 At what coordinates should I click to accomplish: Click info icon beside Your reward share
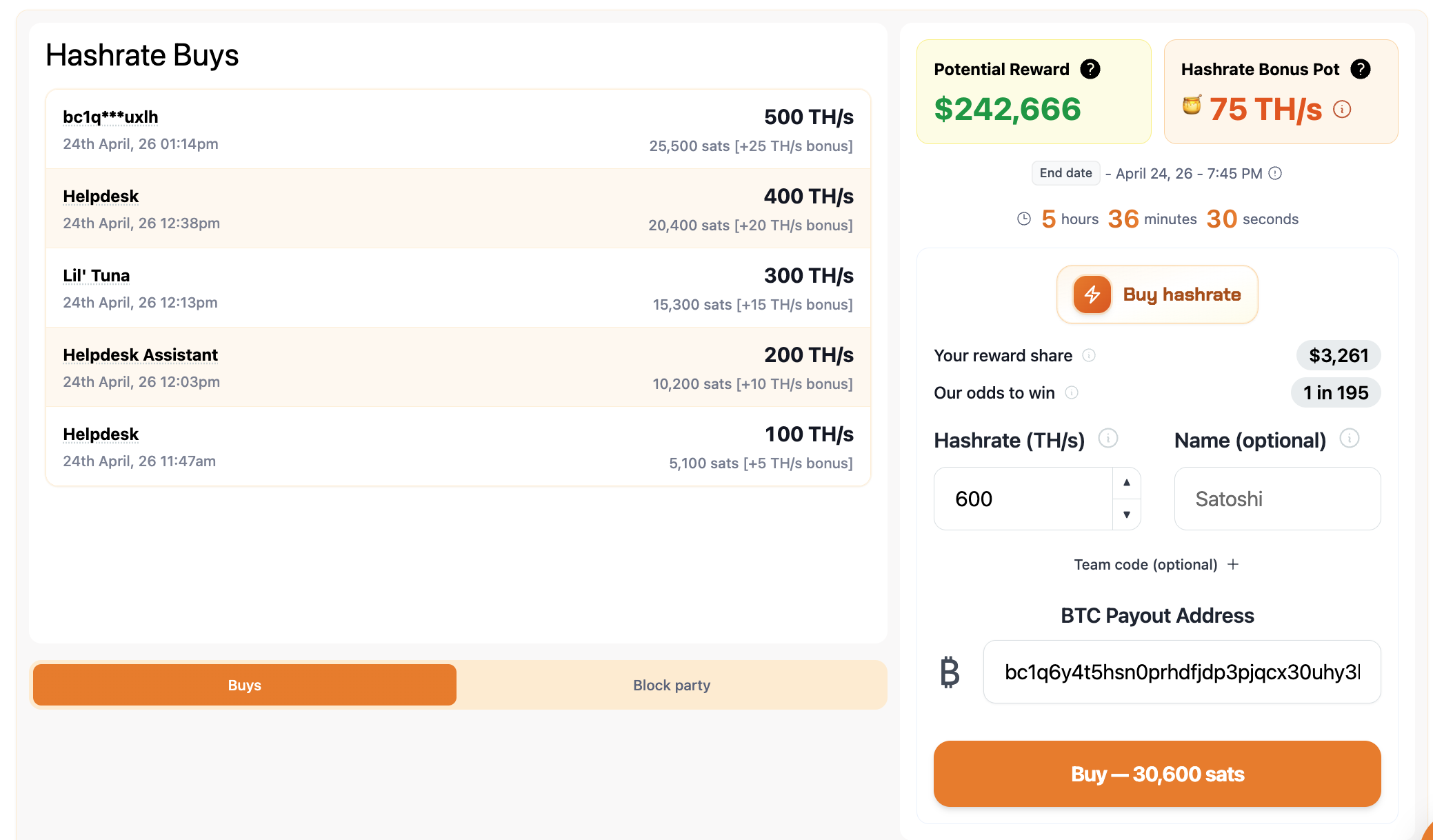pos(1089,355)
